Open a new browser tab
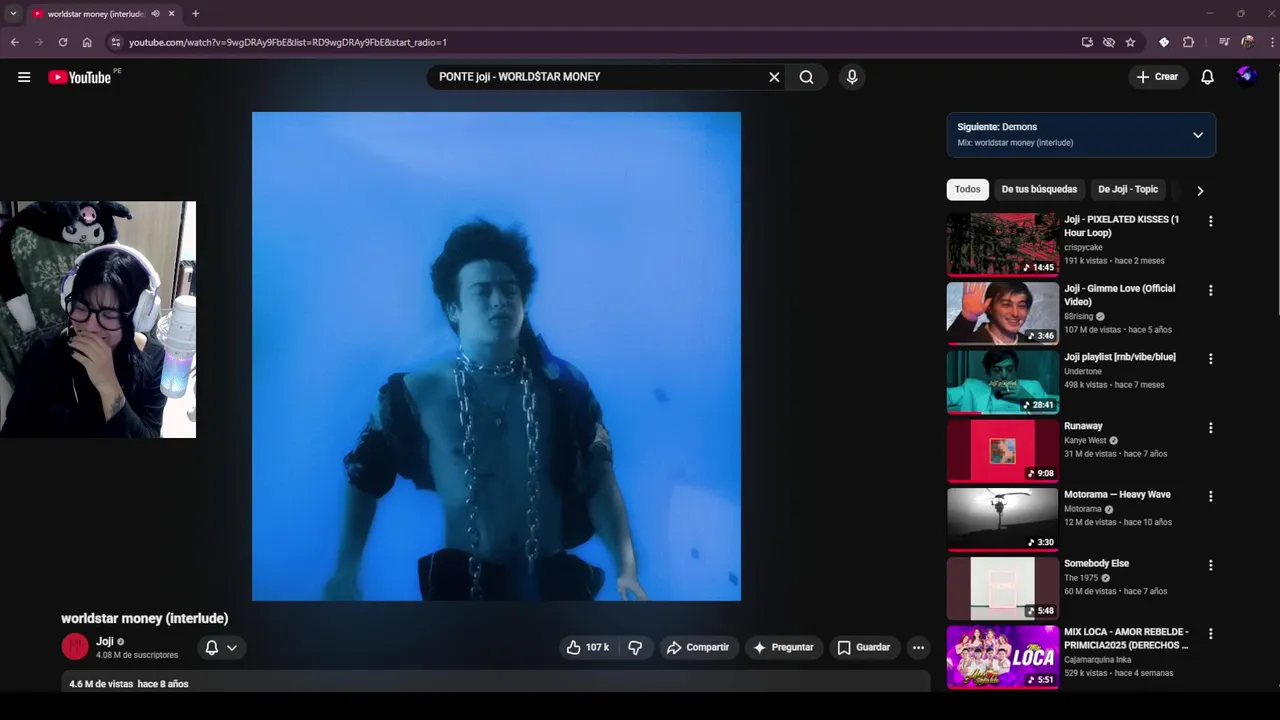 tap(195, 14)
